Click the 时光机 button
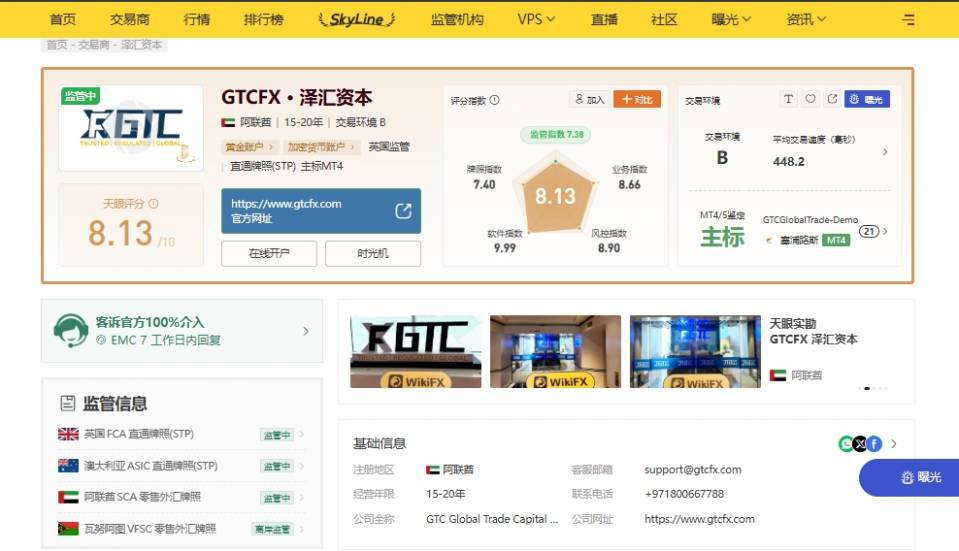Image resolution: width=959 pixels, height=551 pixels. (x=373, y=253)
